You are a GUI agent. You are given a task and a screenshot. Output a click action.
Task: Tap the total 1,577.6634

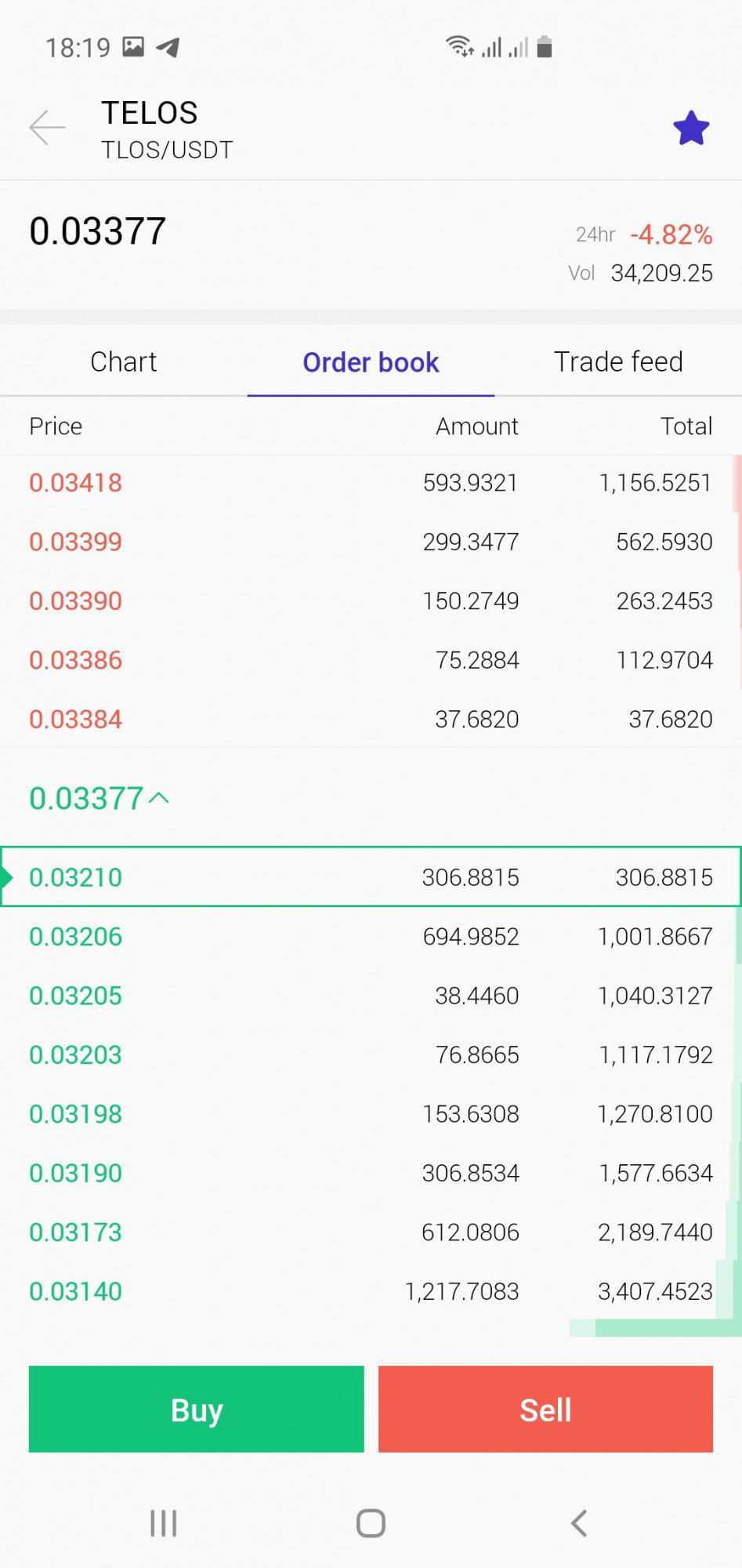[x=656, y=1173]
